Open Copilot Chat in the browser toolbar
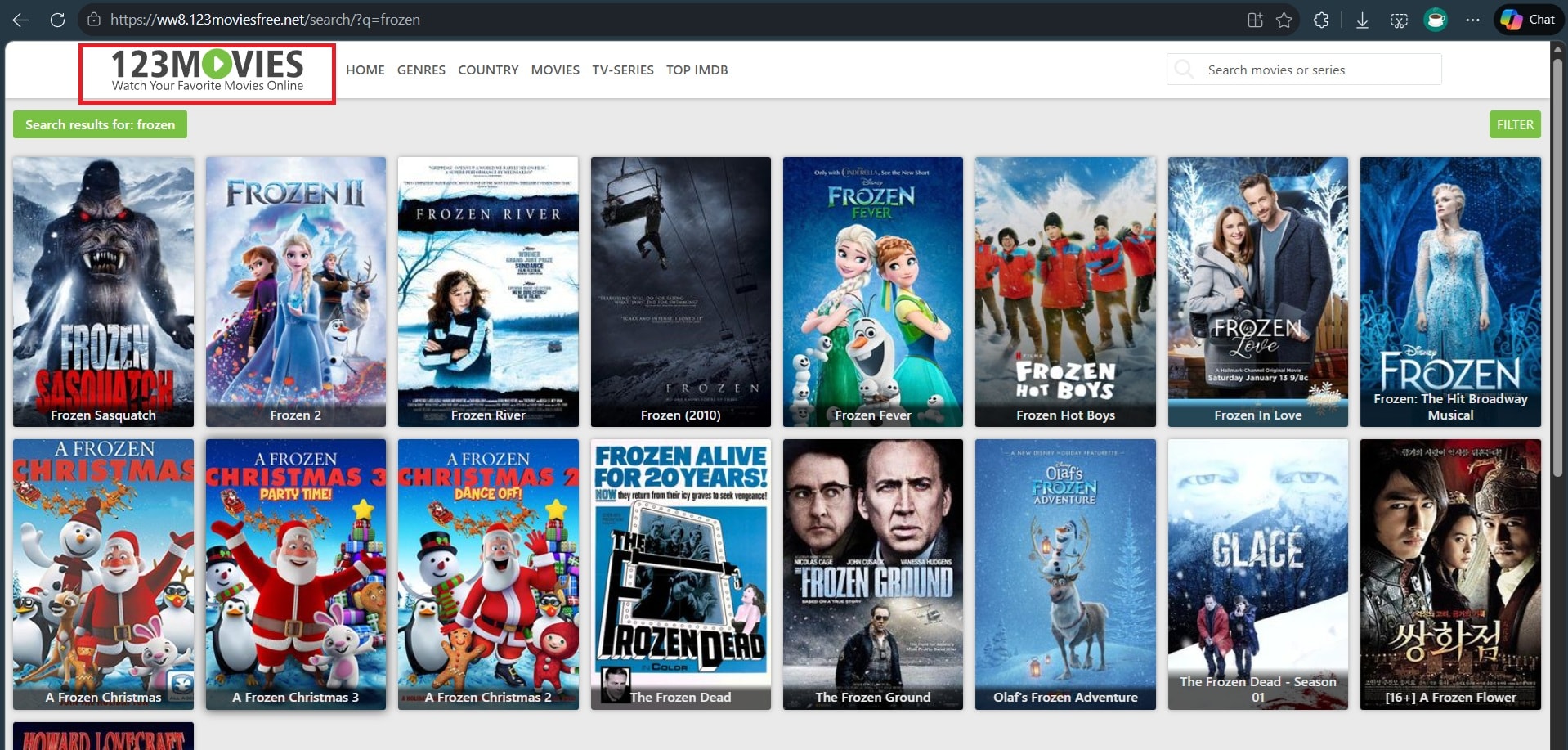 click(1527, 19)
